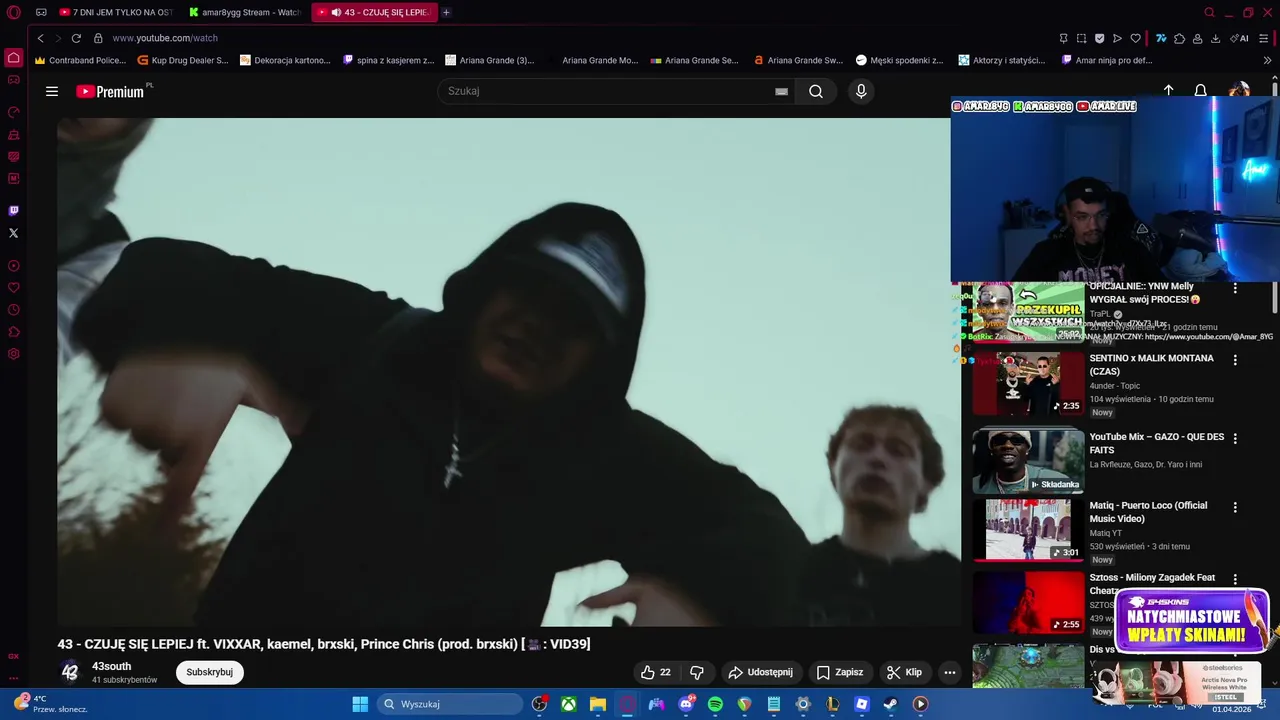The image size is (1280, 720).
Task: Open 'spina z kasjerem z...' bookmark
Action: [x=388, y=60]
